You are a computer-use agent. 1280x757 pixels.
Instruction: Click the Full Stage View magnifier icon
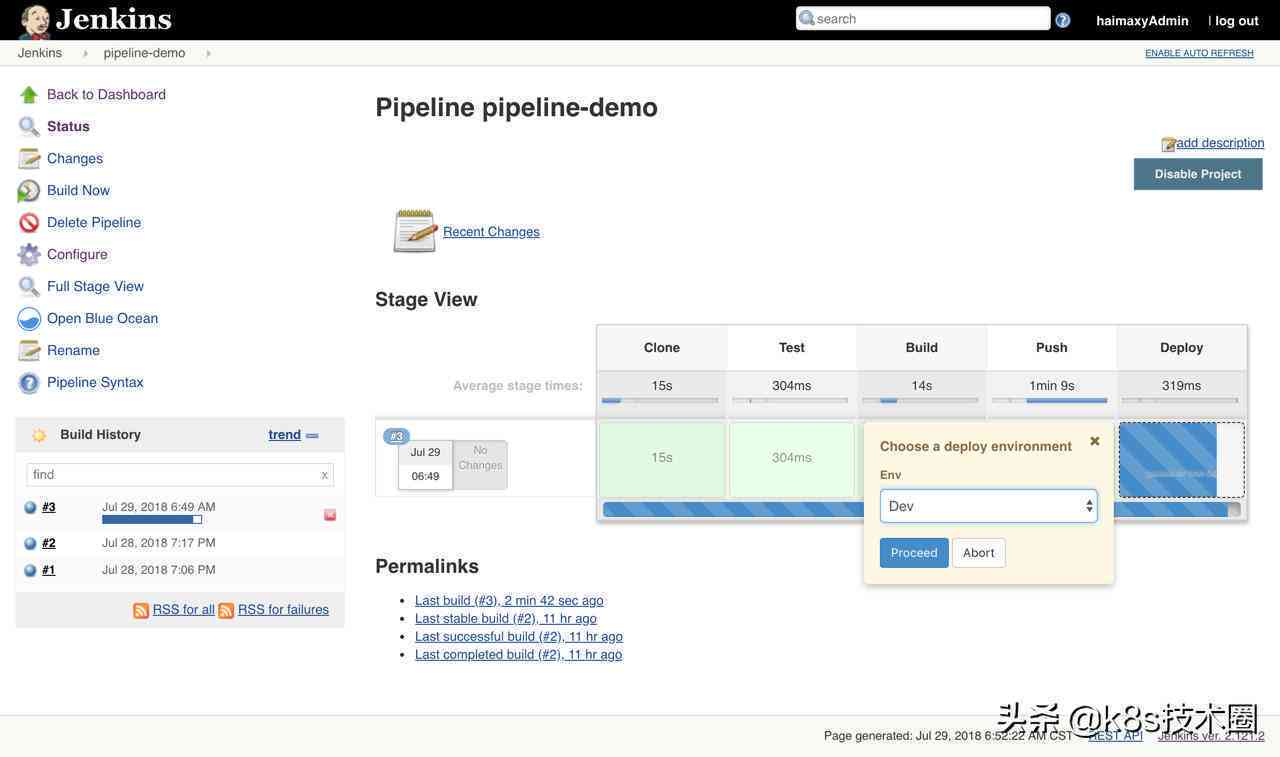[x=29, y=287]
